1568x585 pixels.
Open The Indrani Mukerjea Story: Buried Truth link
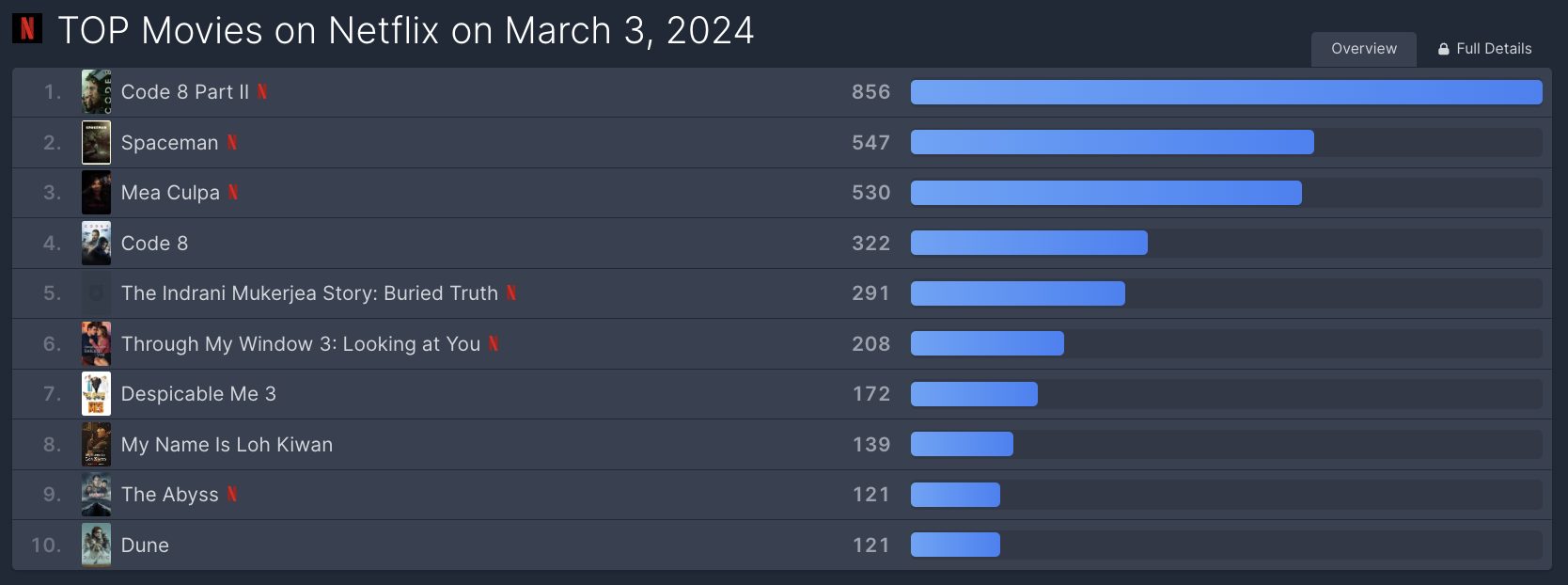click(x=309, y=293)
